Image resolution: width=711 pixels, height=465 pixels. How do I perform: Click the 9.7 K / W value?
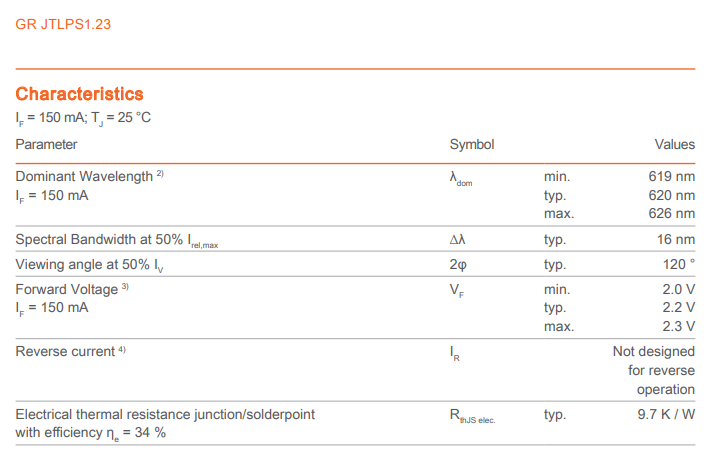click(666, 414)
